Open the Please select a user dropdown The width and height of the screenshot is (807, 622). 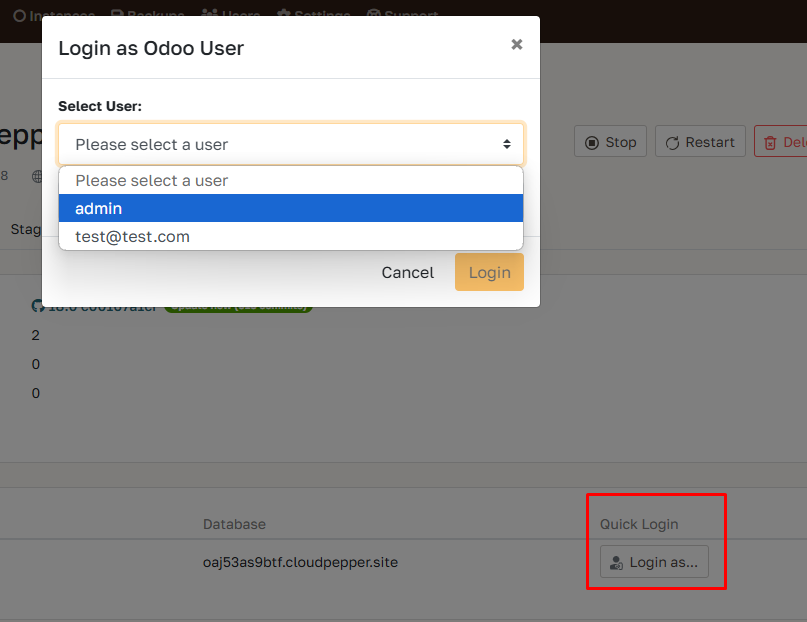click(x=290, y=143)
